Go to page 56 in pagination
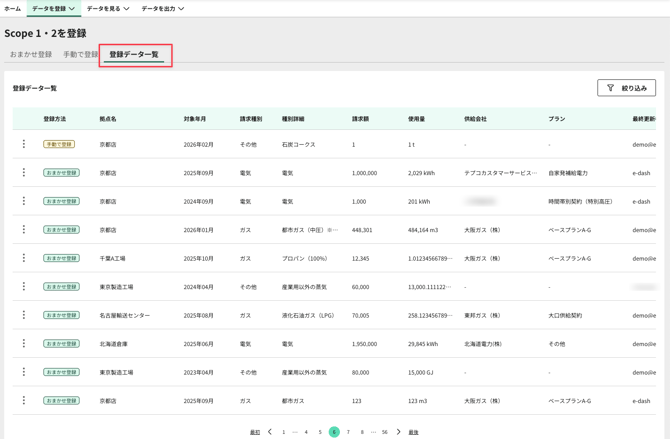The height and width of the screenshot is (439, 670). 384,432
